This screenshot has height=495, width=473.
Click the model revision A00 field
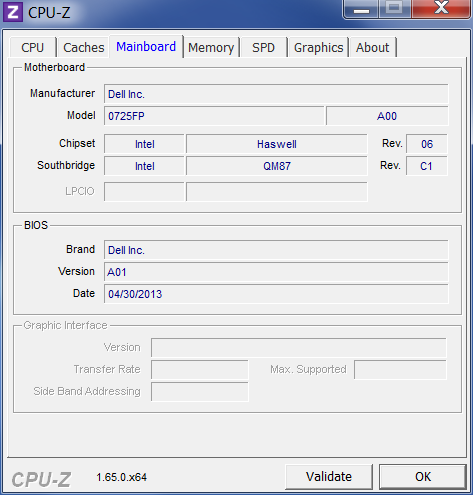pyautogui.click(x=387, y=116)
